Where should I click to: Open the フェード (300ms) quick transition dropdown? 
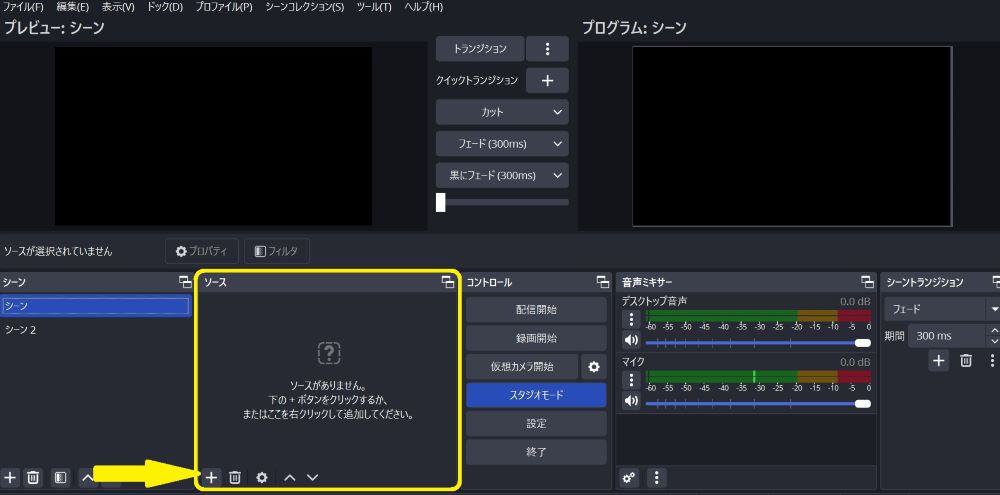pos(502,144)
